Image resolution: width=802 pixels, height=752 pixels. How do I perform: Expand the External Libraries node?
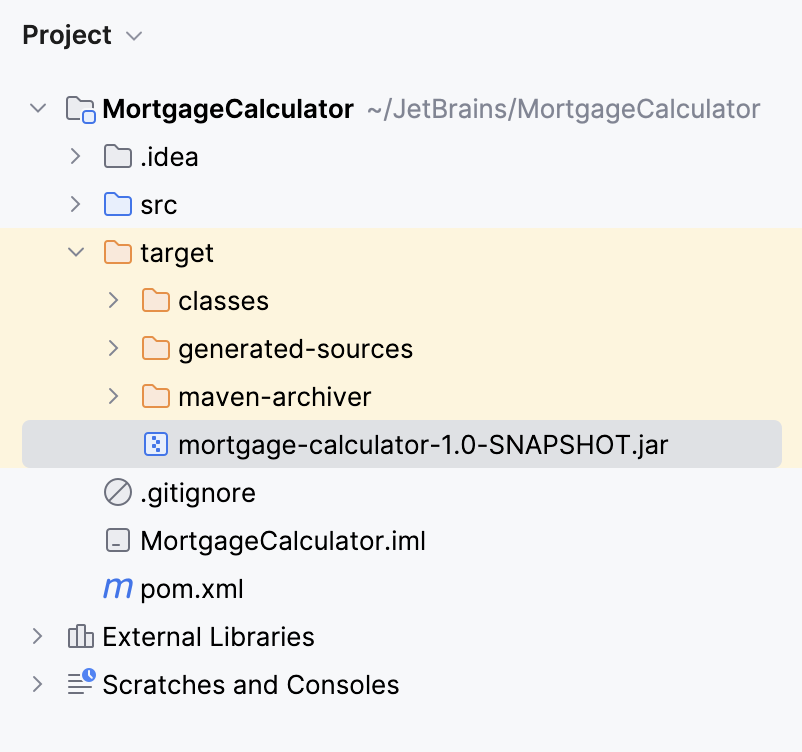[38, 636]
